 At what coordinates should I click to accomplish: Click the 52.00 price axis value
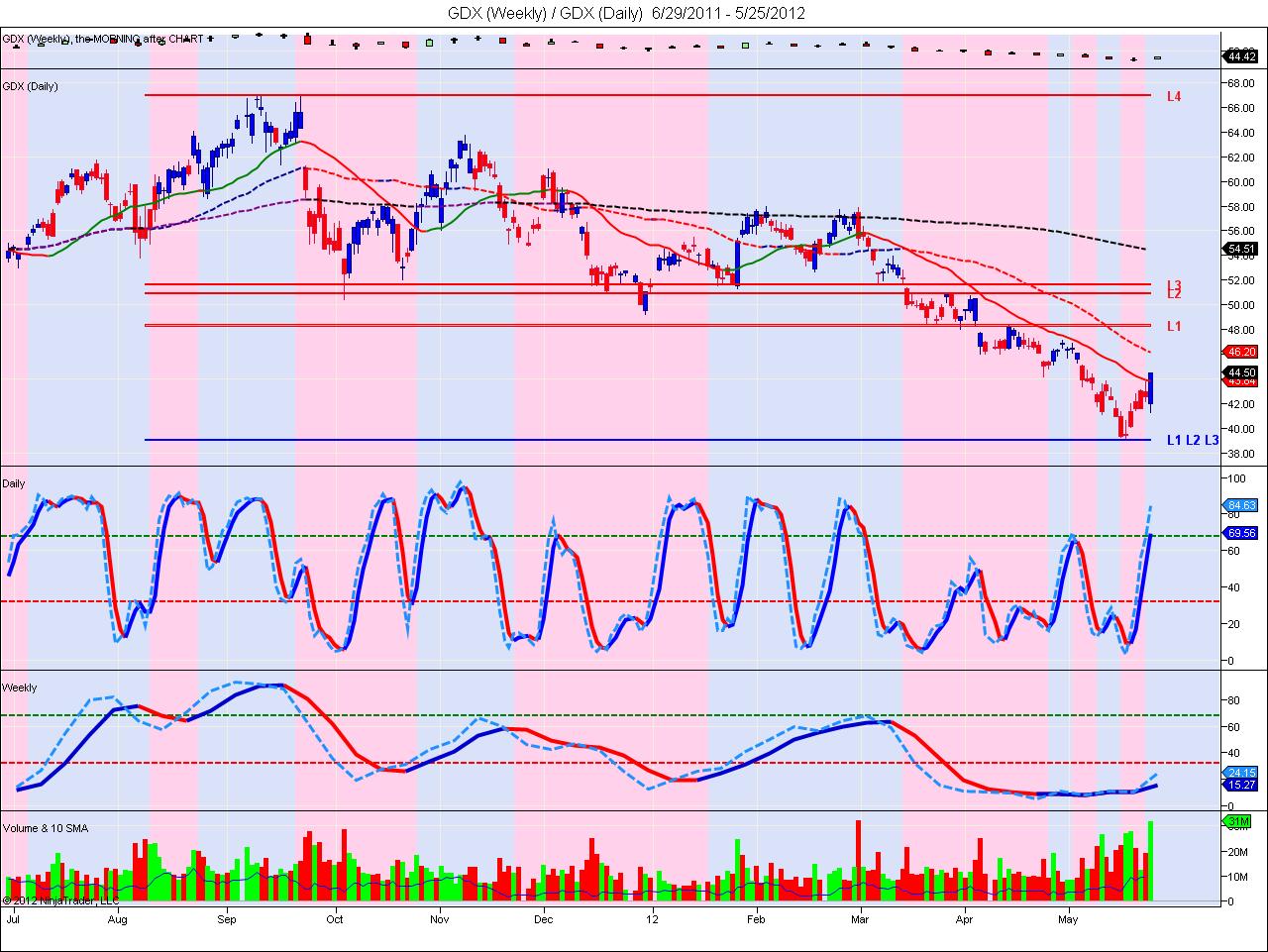pyautogui.click(x=1241, y=280)
